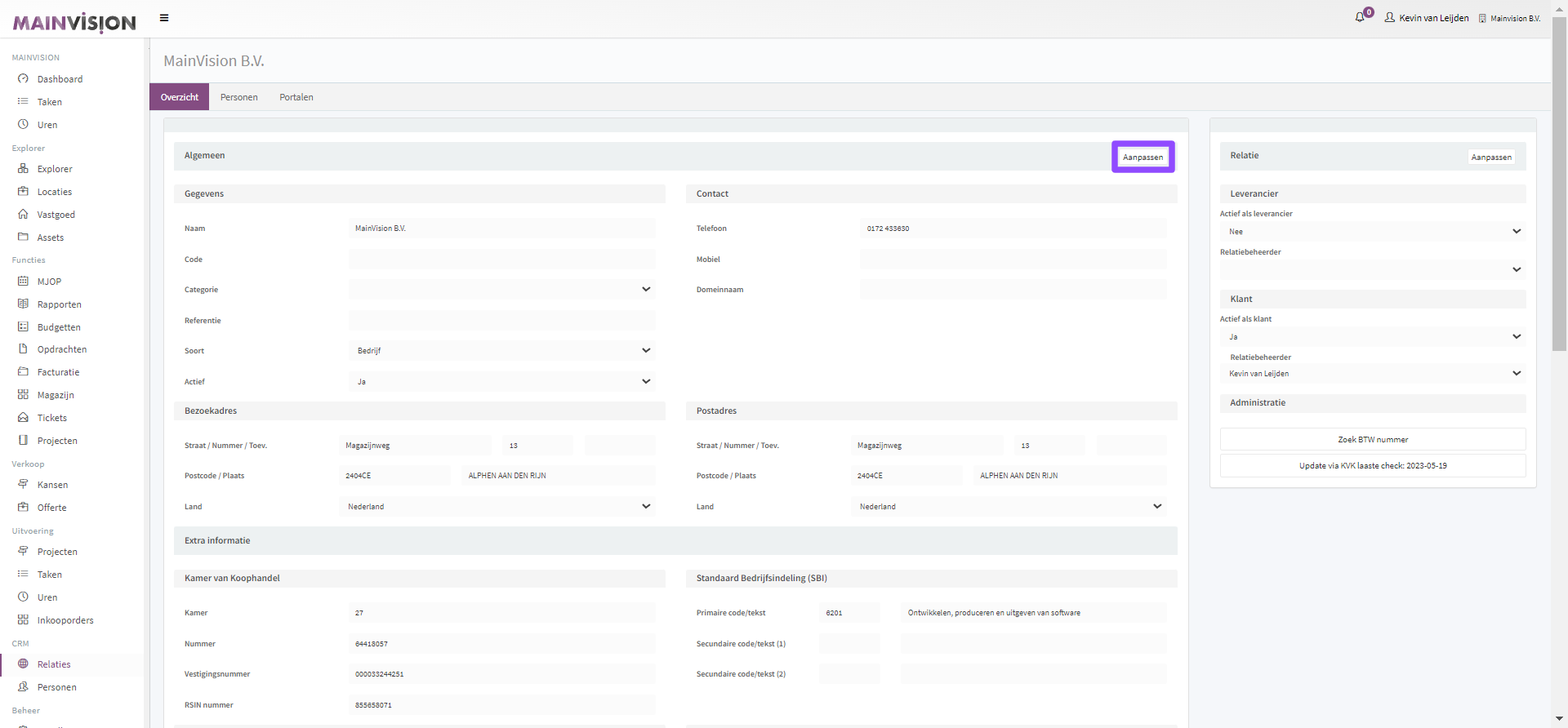Viewport: 1568px width, 728px height.
Task: Click the RSIN nummer field
Action: click(501, 705)
